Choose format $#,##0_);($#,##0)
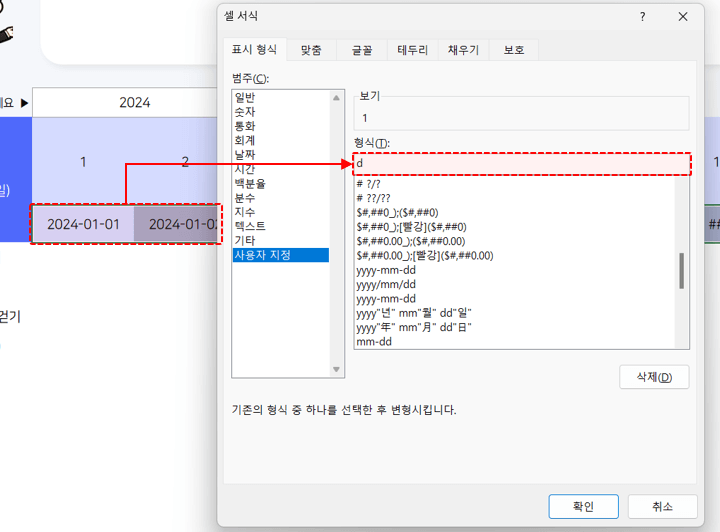This screenshot has height=532, width=720. (x=515, y=212)
